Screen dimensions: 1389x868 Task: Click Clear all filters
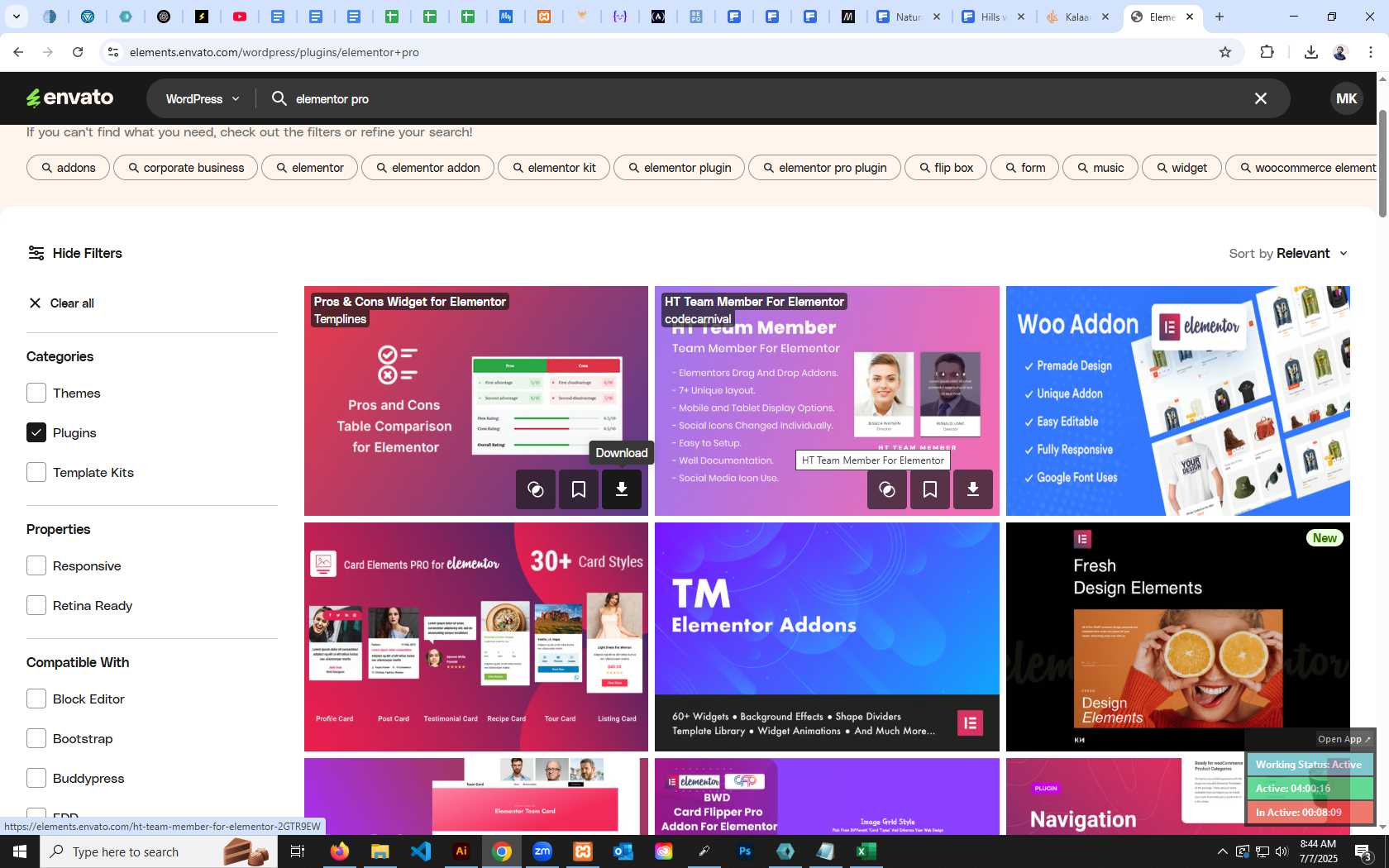coord(61,303)
